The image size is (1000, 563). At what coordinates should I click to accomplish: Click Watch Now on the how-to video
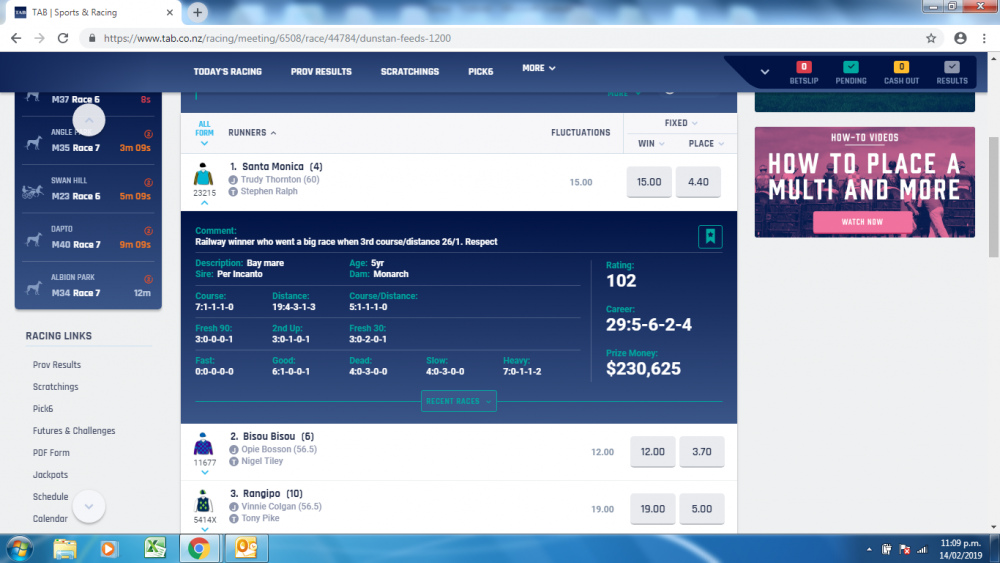click(862, 222)
